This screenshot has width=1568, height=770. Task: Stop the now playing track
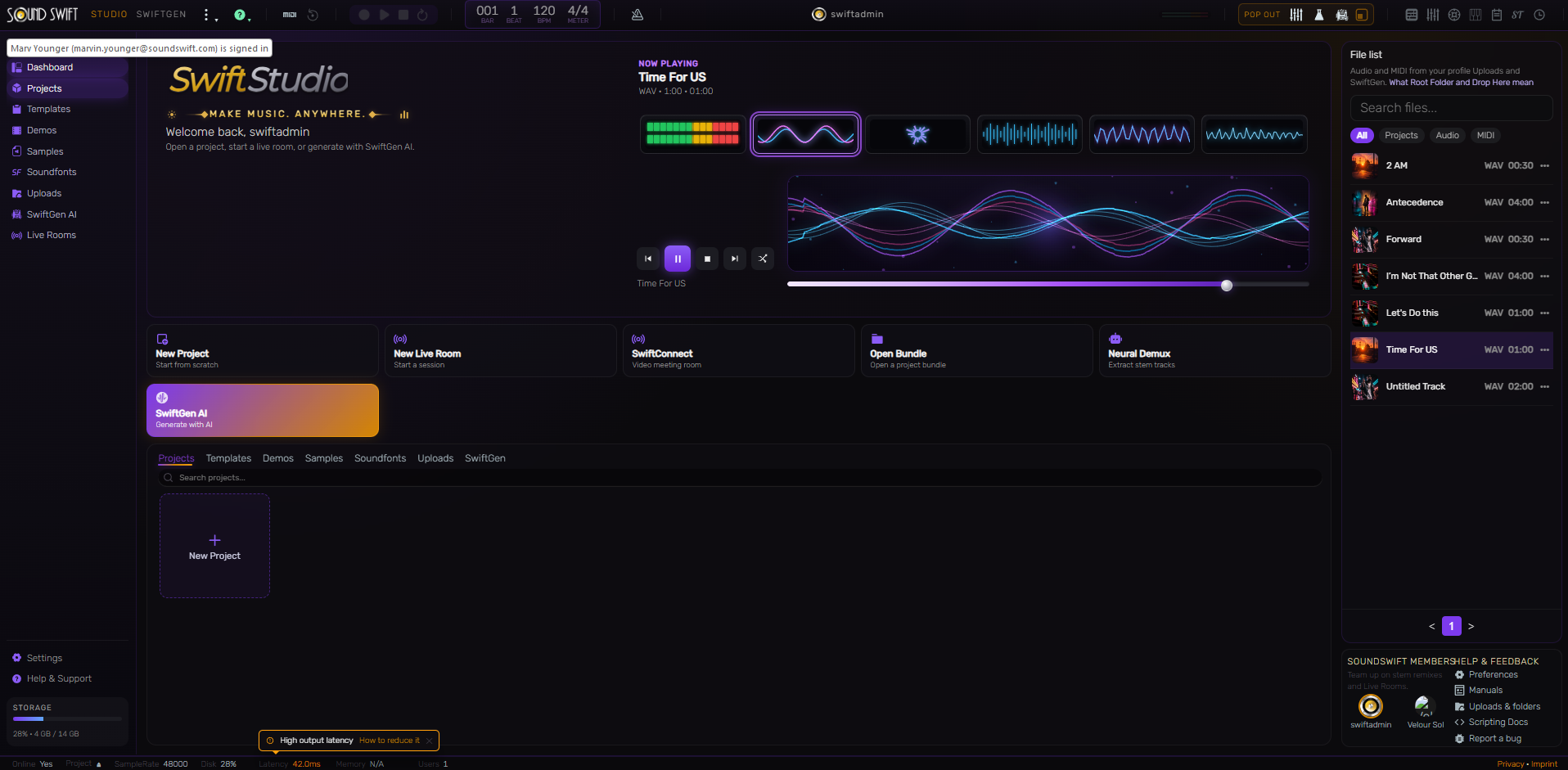pos(707,259)
